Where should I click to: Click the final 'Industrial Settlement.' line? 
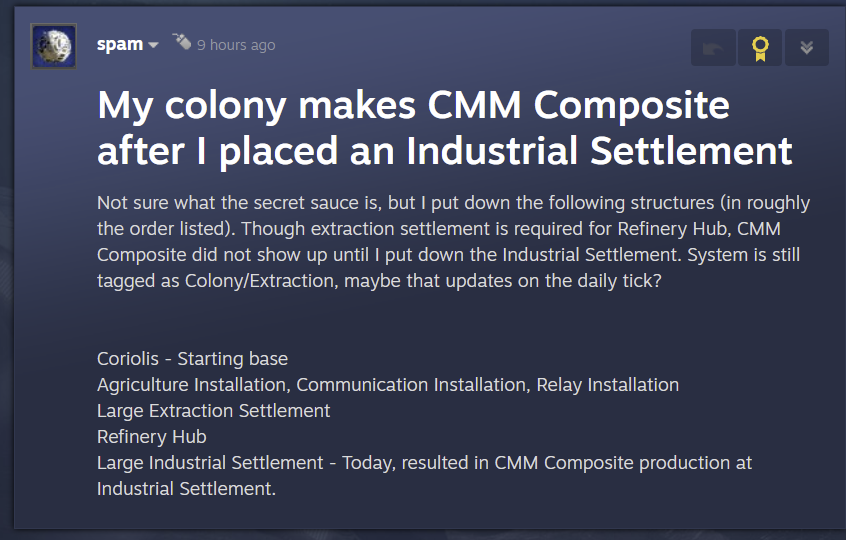[x=186, y=489]
